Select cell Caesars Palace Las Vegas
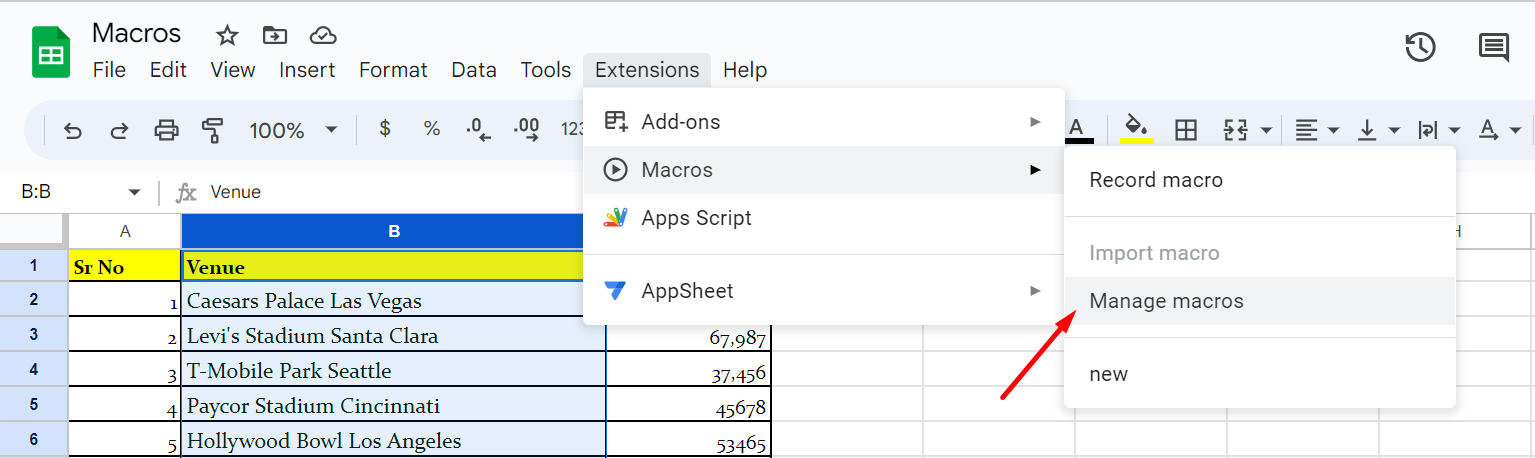This screenshot has width=1535, height=458. click(394, 300)
